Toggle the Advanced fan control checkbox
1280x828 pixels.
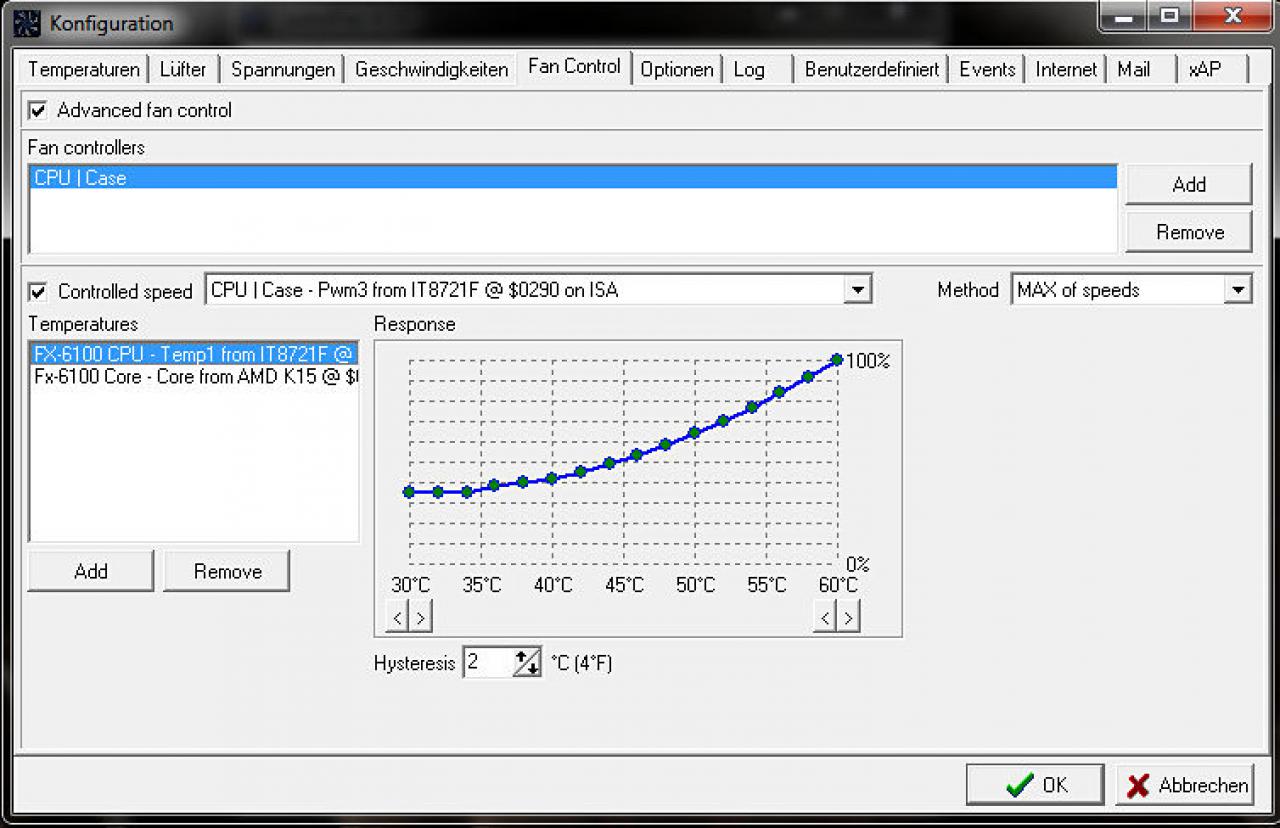(x=38, y=110)
